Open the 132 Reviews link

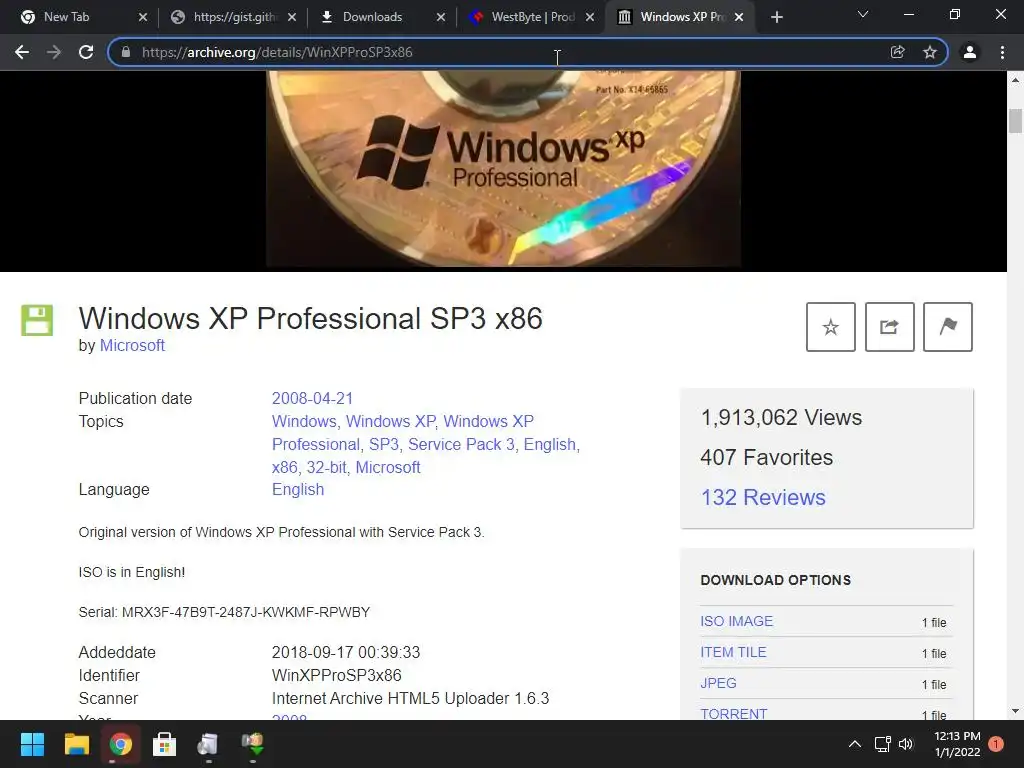point(763,498)
